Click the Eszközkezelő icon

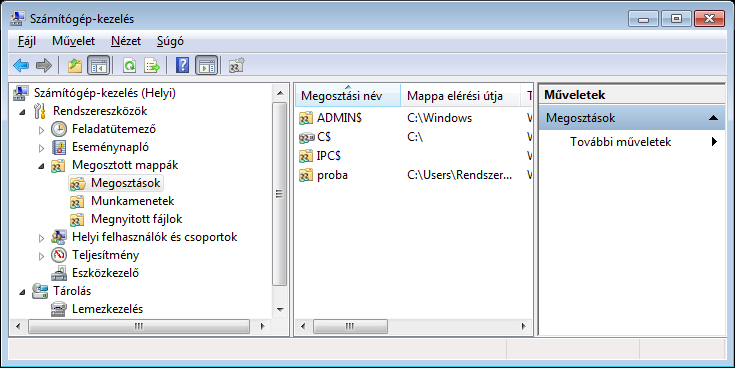[59, 273]
